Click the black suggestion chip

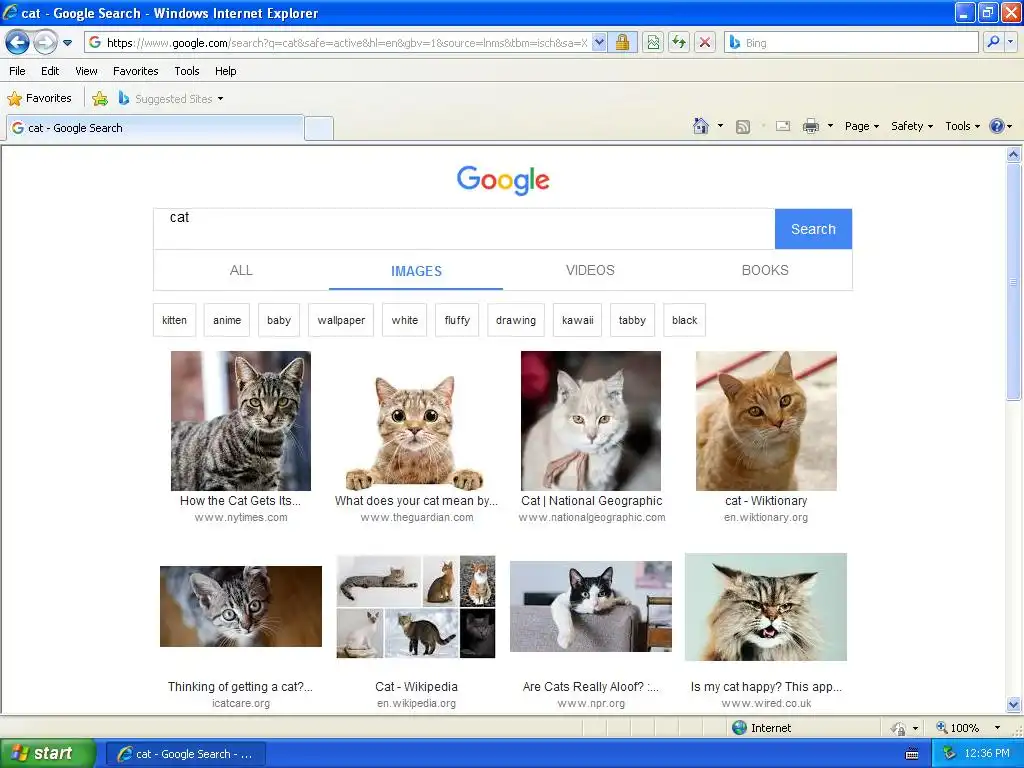click(x=684, y=320)
